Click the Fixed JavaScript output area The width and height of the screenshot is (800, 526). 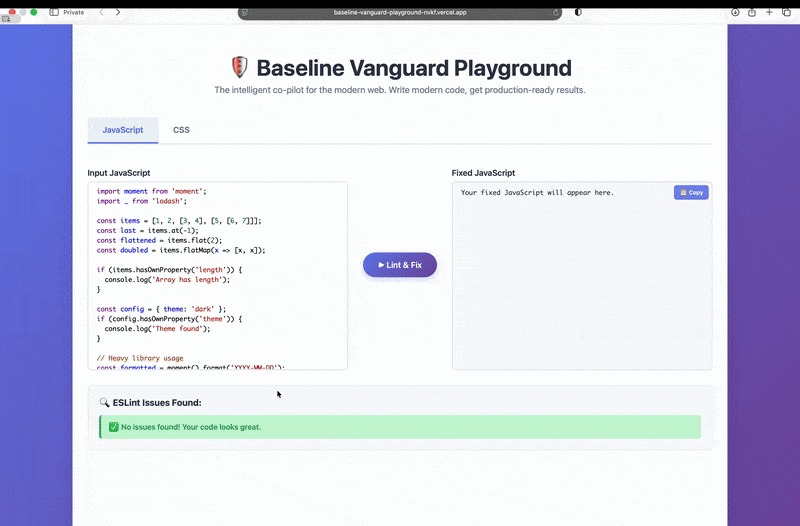tap(582, 275)
